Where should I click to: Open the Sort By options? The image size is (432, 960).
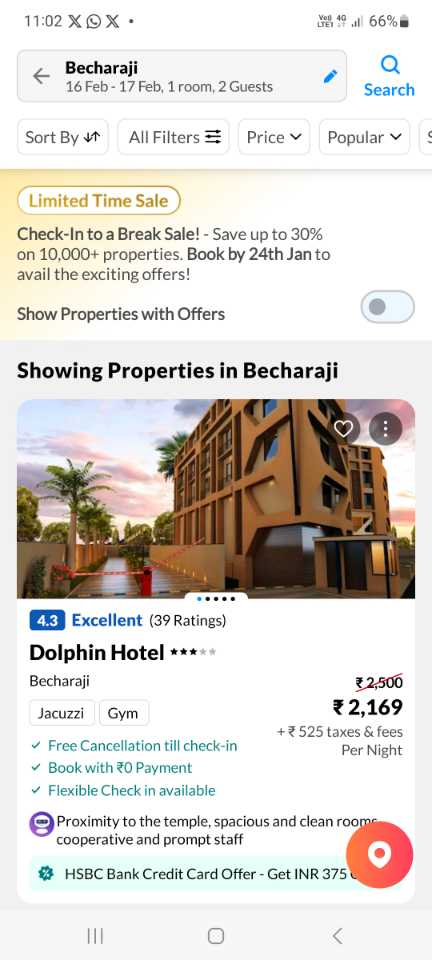[62, 137]
